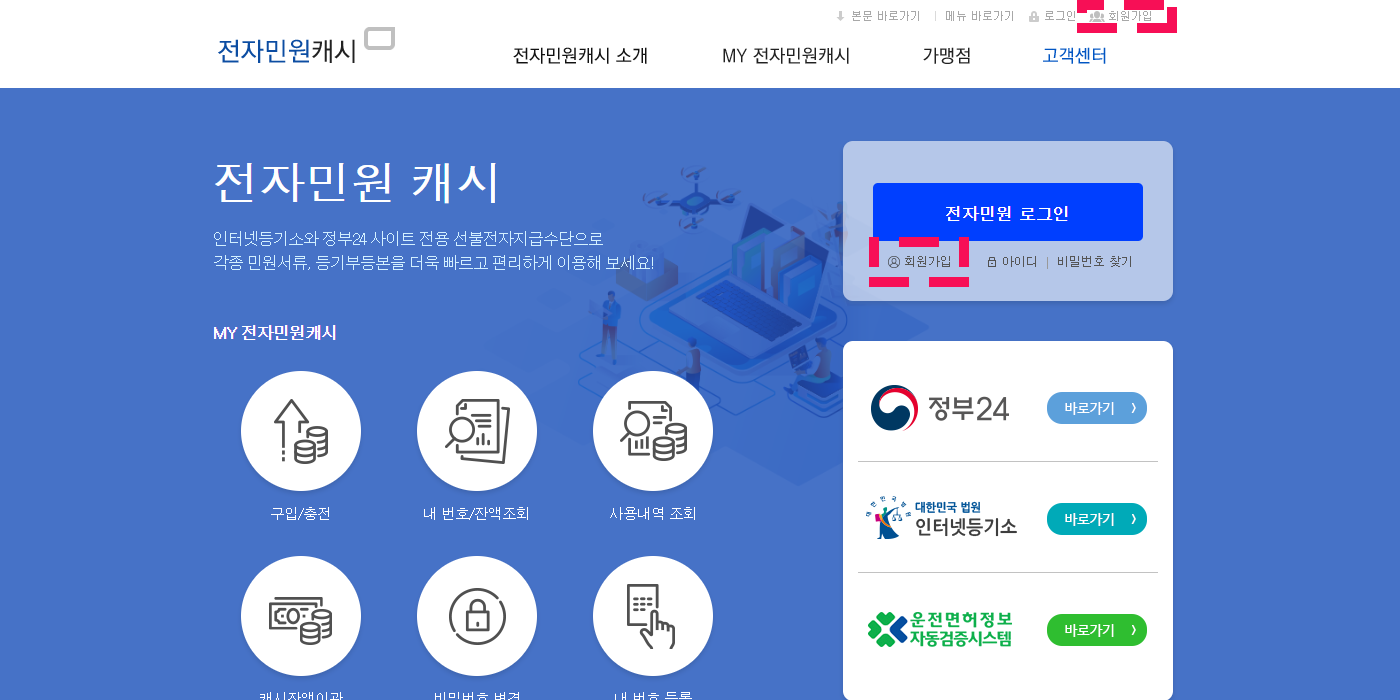Image resolution: width=1400 pixels, height=700 pixels.
Task: Click the 캐시잔액이관 money transfer icon
Action: (x=301, y=616)
